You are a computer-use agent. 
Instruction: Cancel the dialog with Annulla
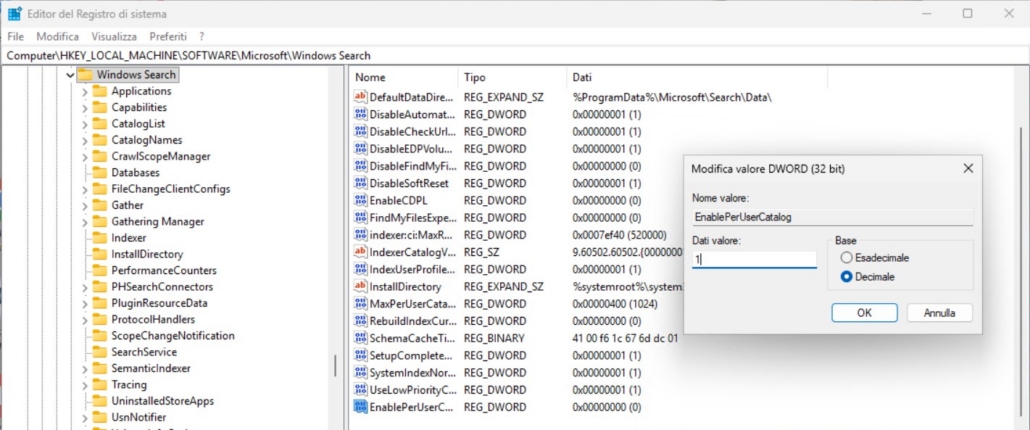pyautogui.click(x=939, y=312)
